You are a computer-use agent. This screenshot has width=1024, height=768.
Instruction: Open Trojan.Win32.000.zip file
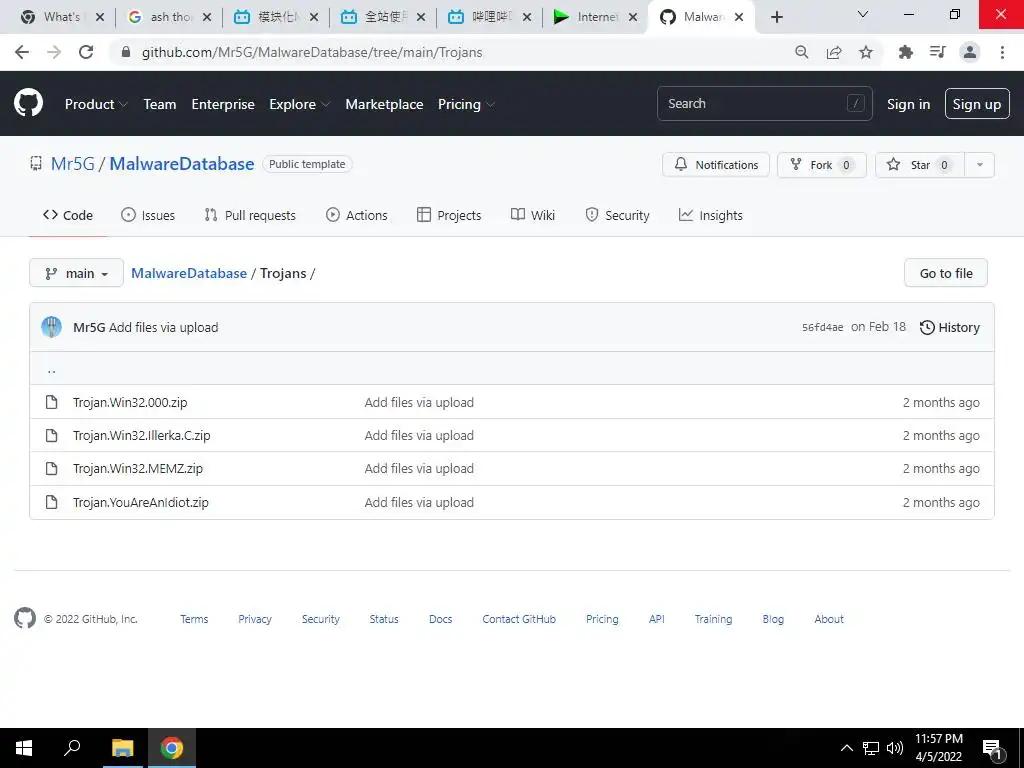point(130,402)
